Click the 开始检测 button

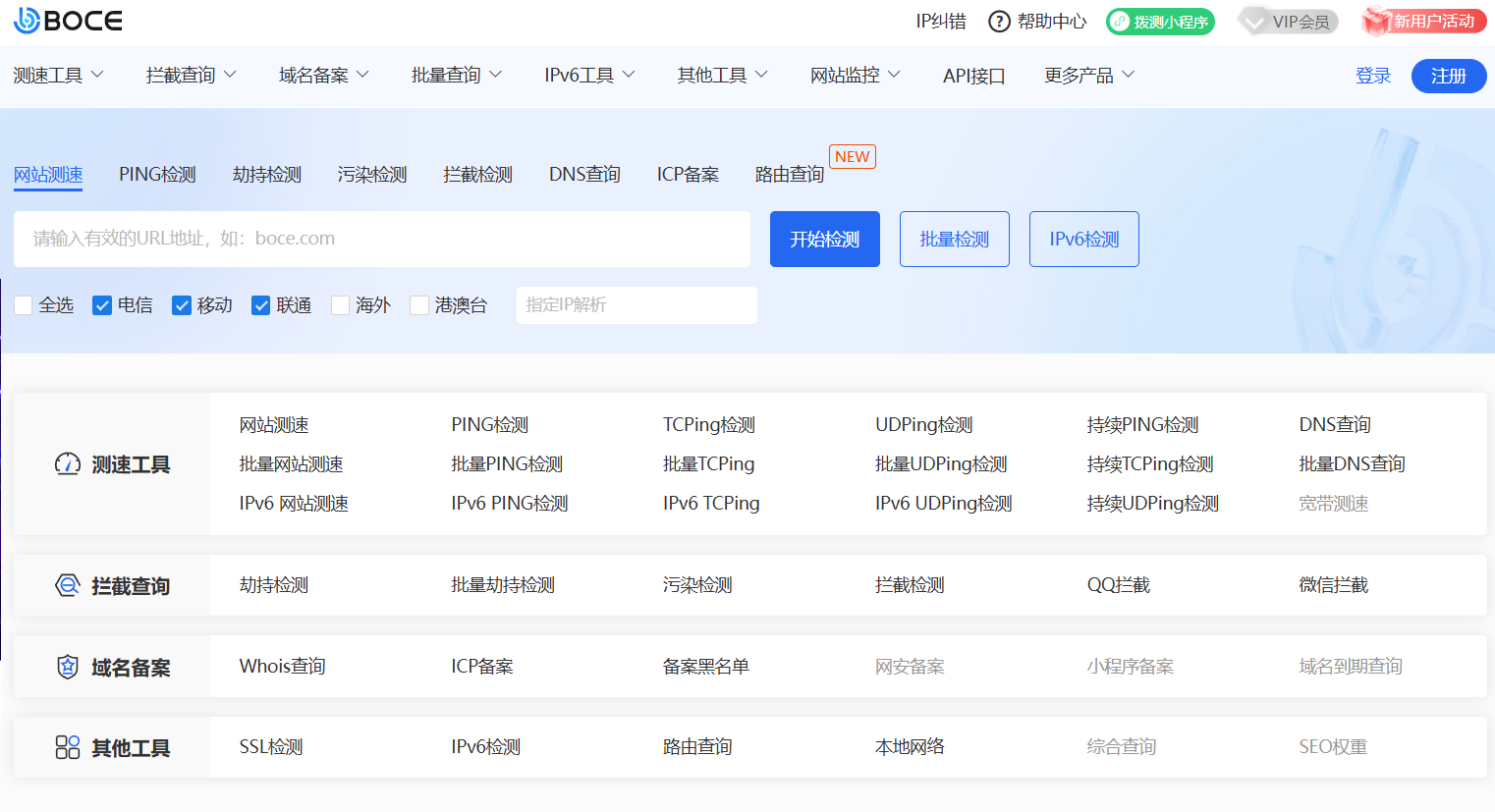point(825,239)
